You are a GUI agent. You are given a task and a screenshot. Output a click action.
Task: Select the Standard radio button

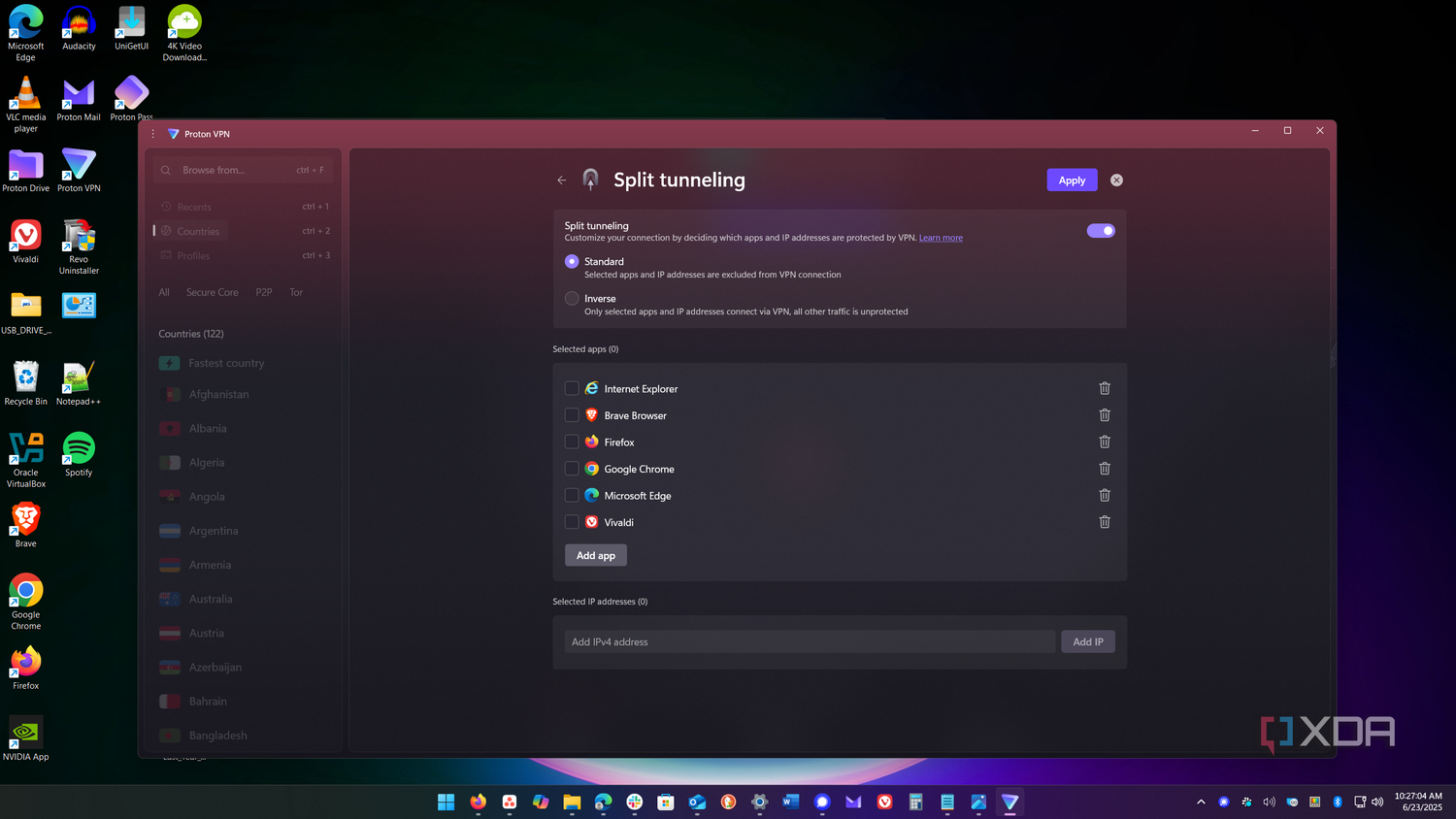pyautogui.click(x=572, y=261)
